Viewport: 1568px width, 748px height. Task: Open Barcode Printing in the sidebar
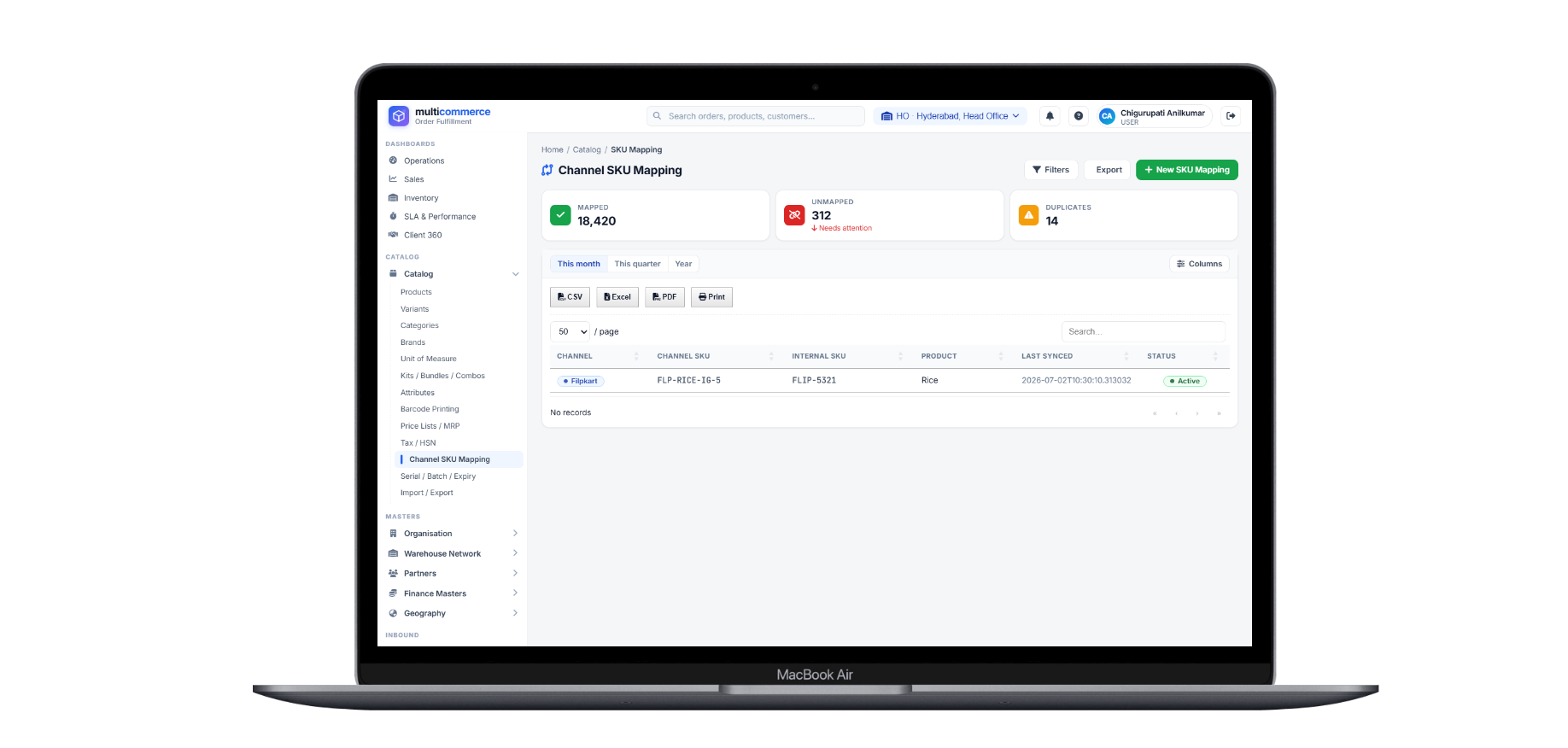(430, 409)
